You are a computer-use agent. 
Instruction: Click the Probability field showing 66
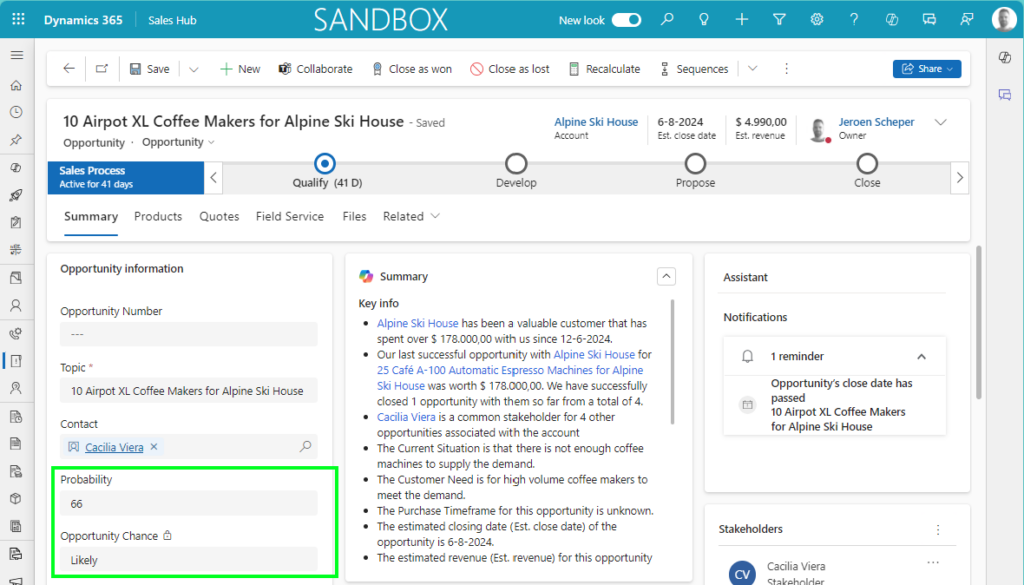pos(189,503)
